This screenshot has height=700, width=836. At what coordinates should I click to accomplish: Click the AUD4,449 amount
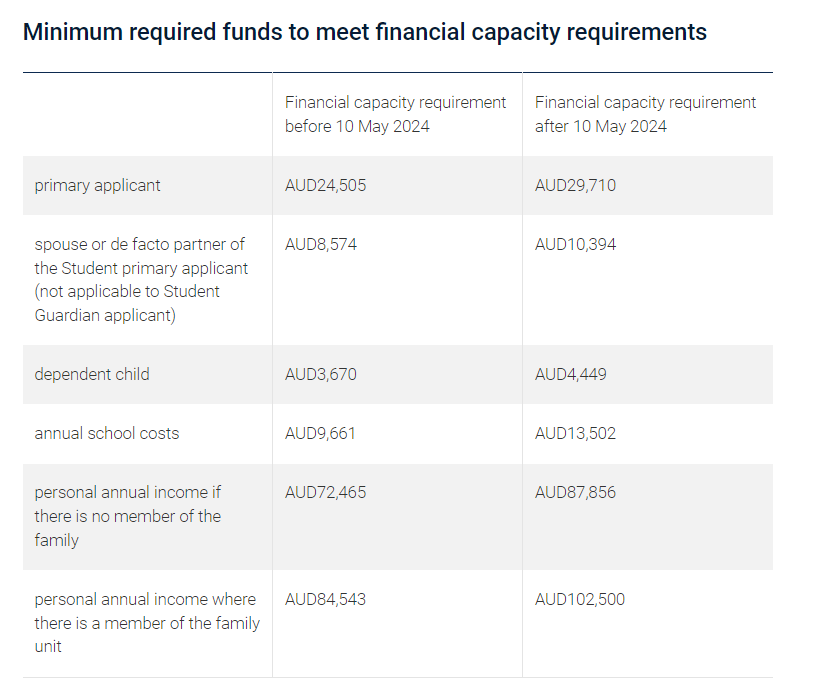(570, 374)
